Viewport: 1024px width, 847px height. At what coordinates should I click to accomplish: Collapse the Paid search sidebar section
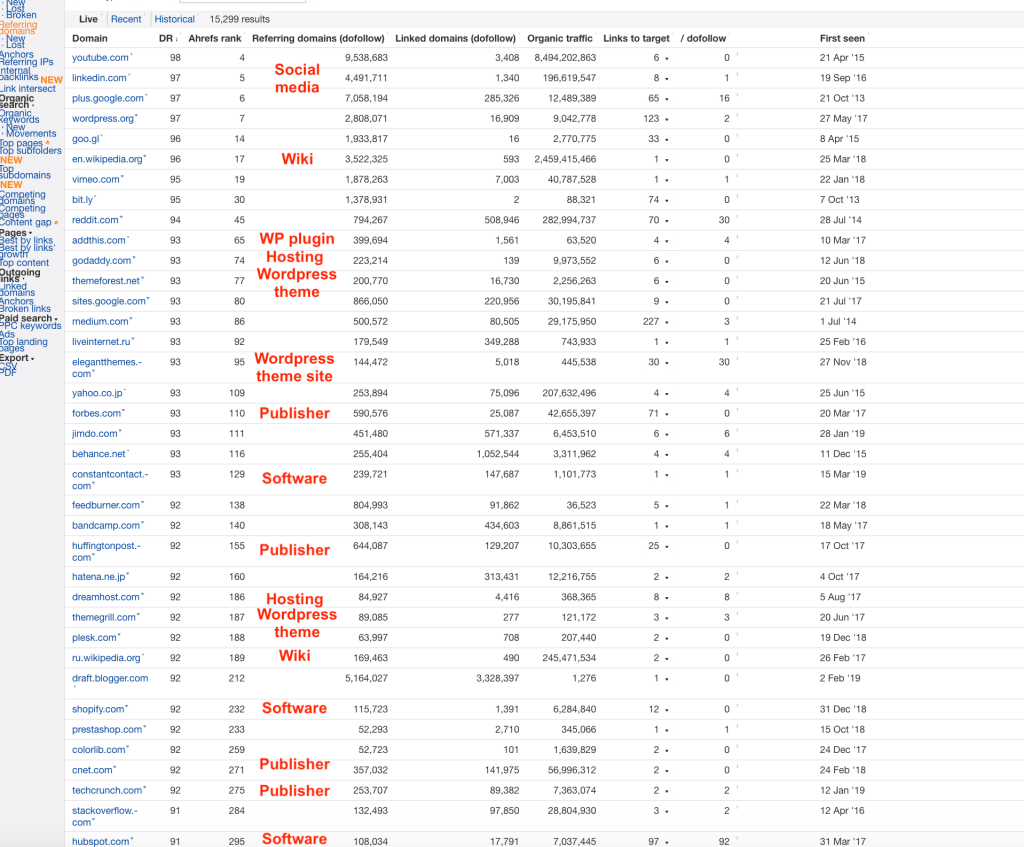tap(28, 318)
